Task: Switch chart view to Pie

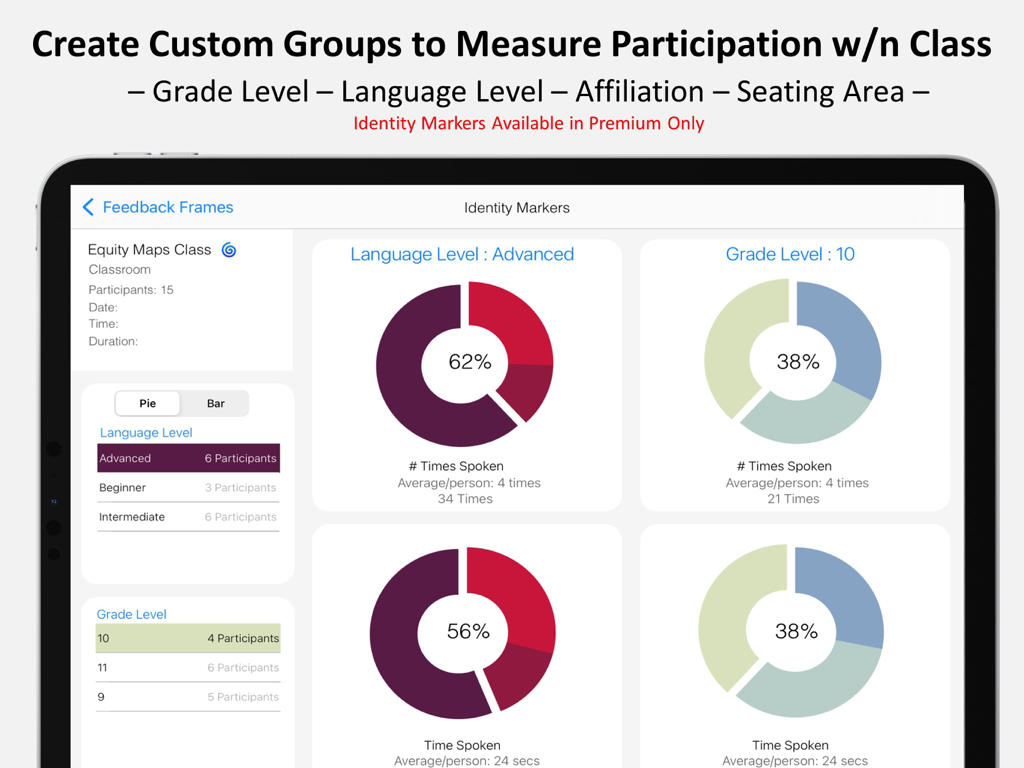Action: pyautogui.click(x=148, y=403)
